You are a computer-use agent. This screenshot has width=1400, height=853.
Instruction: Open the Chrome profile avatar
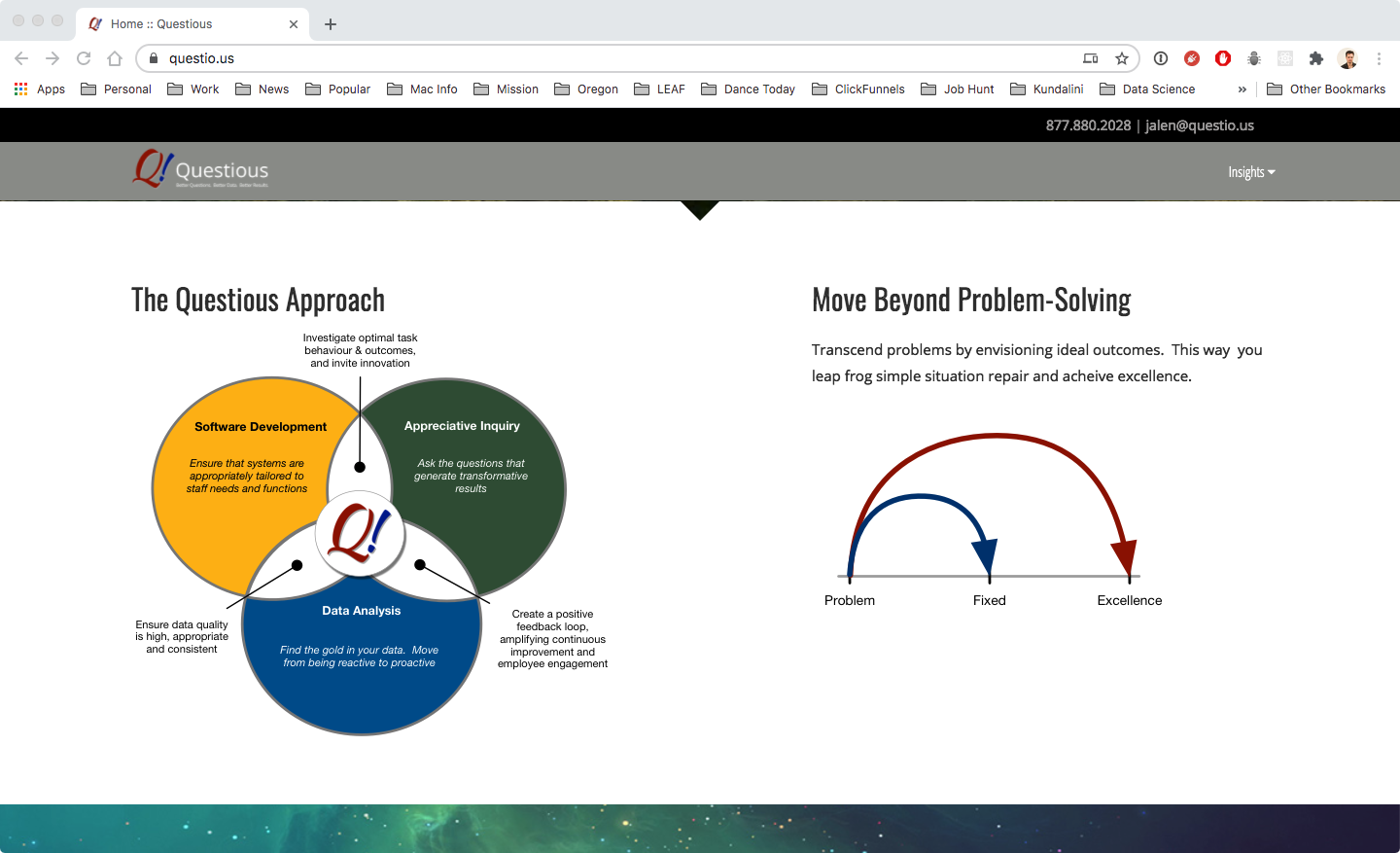(x=1347, y=58)
